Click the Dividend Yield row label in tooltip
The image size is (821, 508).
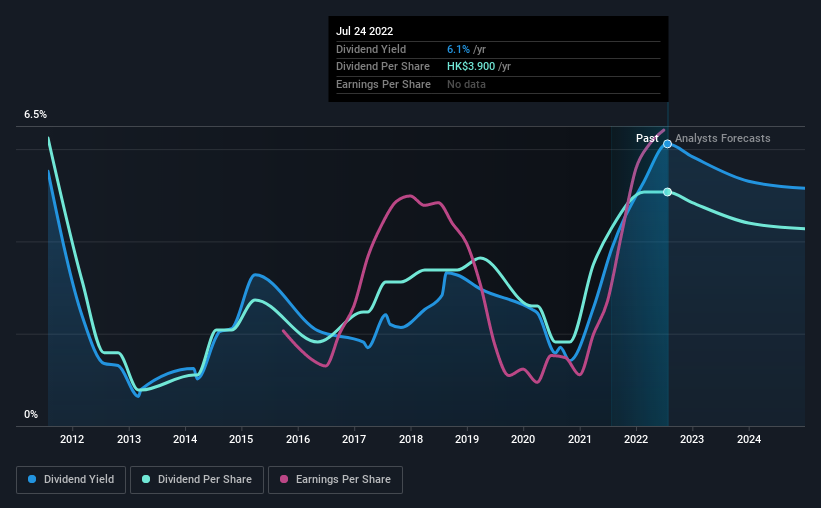(371, 49)
